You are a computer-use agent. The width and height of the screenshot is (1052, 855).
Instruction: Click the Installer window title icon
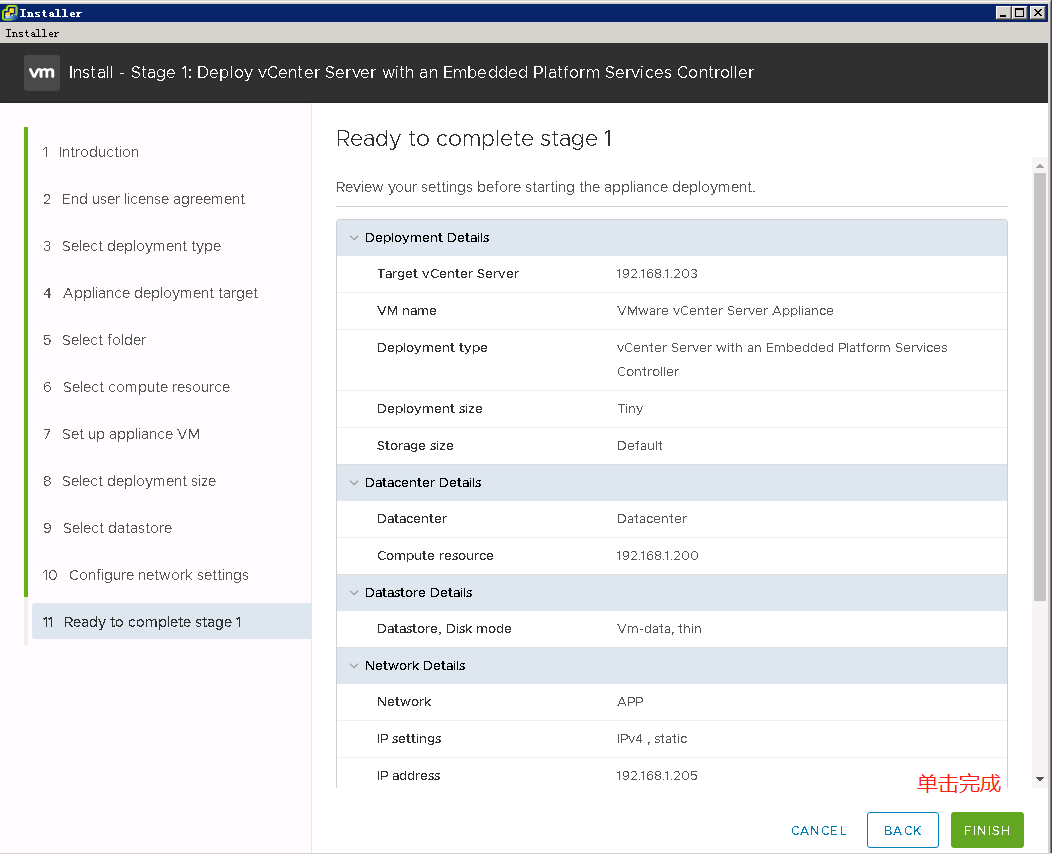click(x=9, y=13)
